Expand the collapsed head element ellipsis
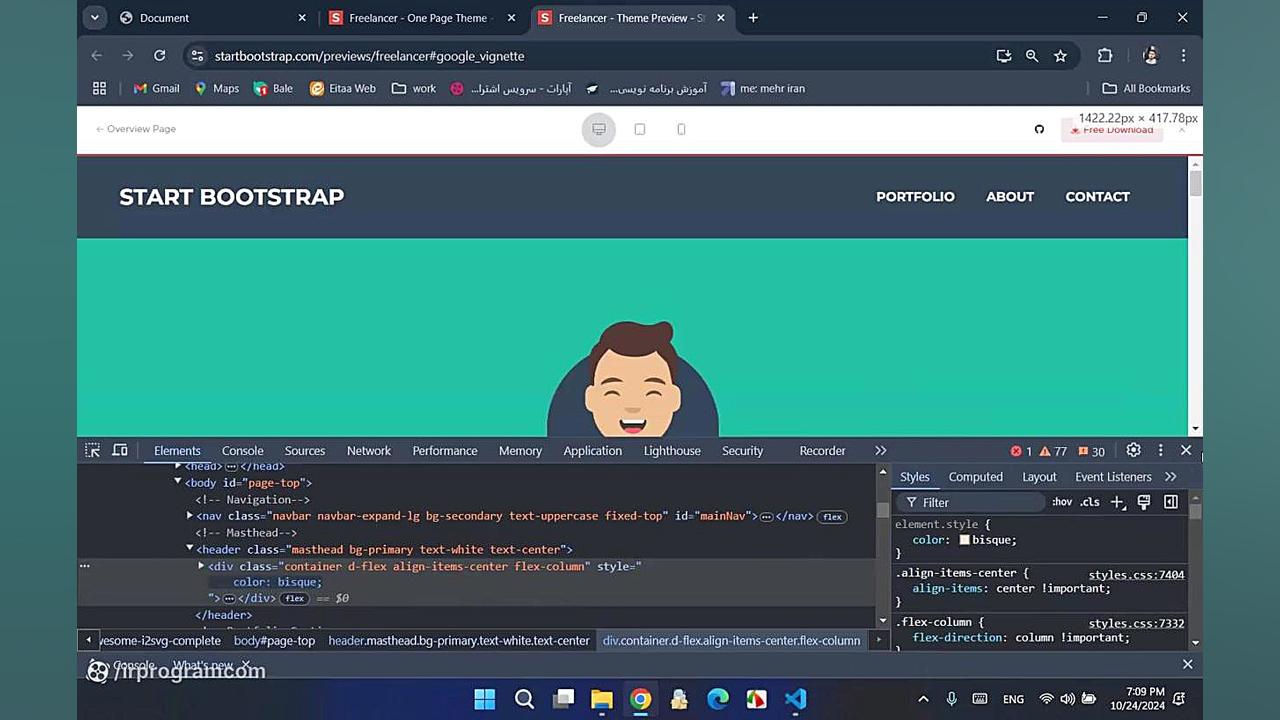The height and width of the screenshot is (720, 1280). [x=231, y=467]
